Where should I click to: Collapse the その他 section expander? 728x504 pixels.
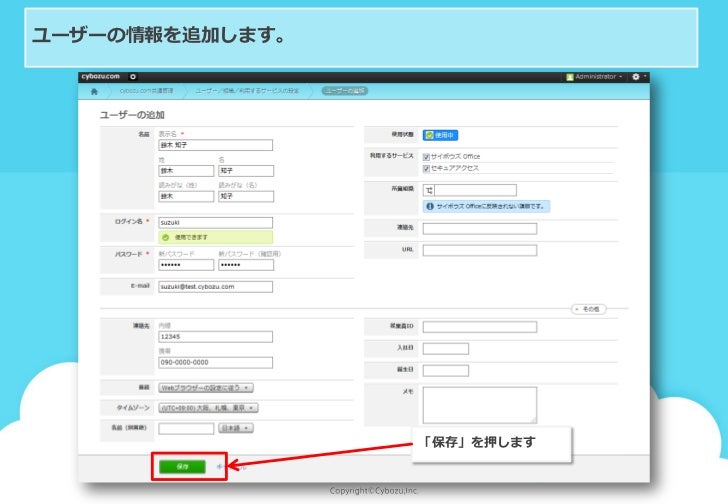(588, 309)
